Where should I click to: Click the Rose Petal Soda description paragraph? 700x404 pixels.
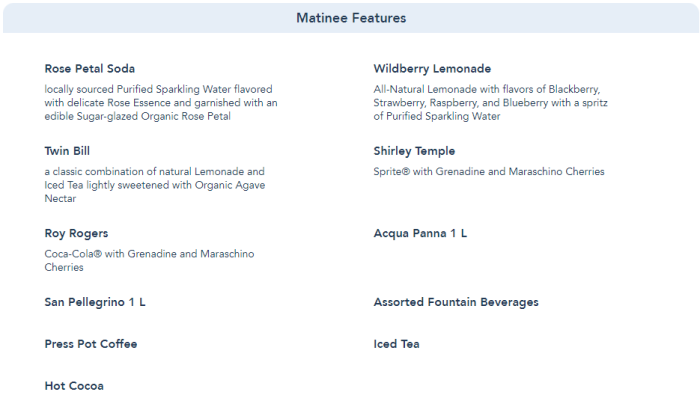coord(161,103)
